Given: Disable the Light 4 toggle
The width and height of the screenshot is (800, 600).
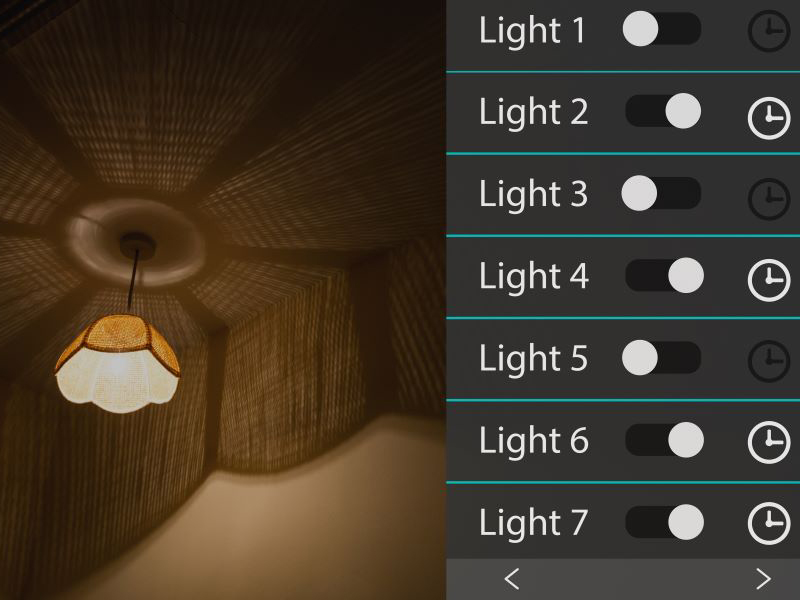Looking at the screenshot, I should coord(664,275).
